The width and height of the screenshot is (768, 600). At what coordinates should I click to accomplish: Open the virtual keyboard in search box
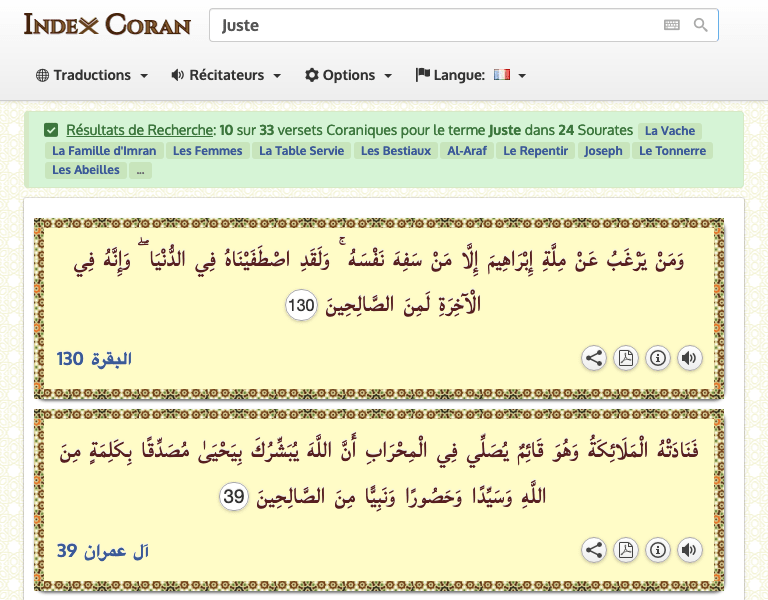[x=672, y=25]
